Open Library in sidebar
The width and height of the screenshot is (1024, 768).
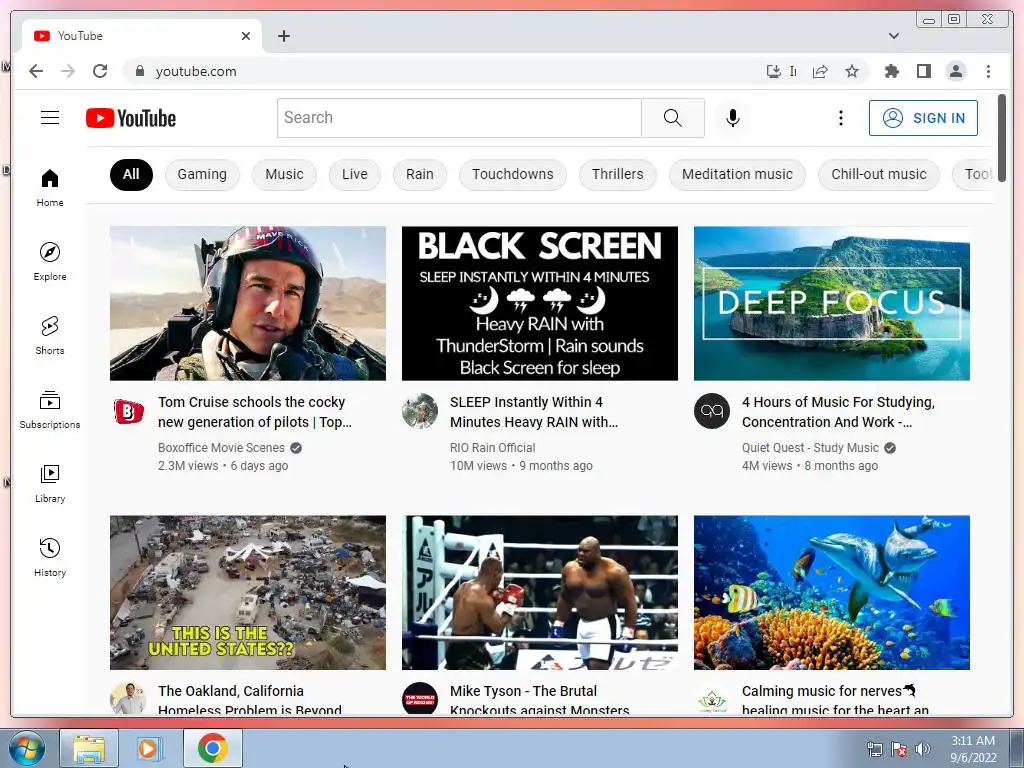coord(50,483)
